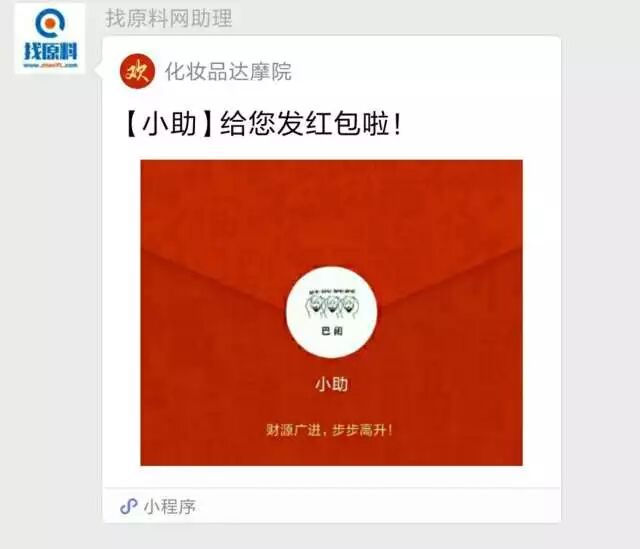The width and height of the screenshot is (640, 549).
Task: Click the gray chat background beside the card
Action: (x=600, y=286)
